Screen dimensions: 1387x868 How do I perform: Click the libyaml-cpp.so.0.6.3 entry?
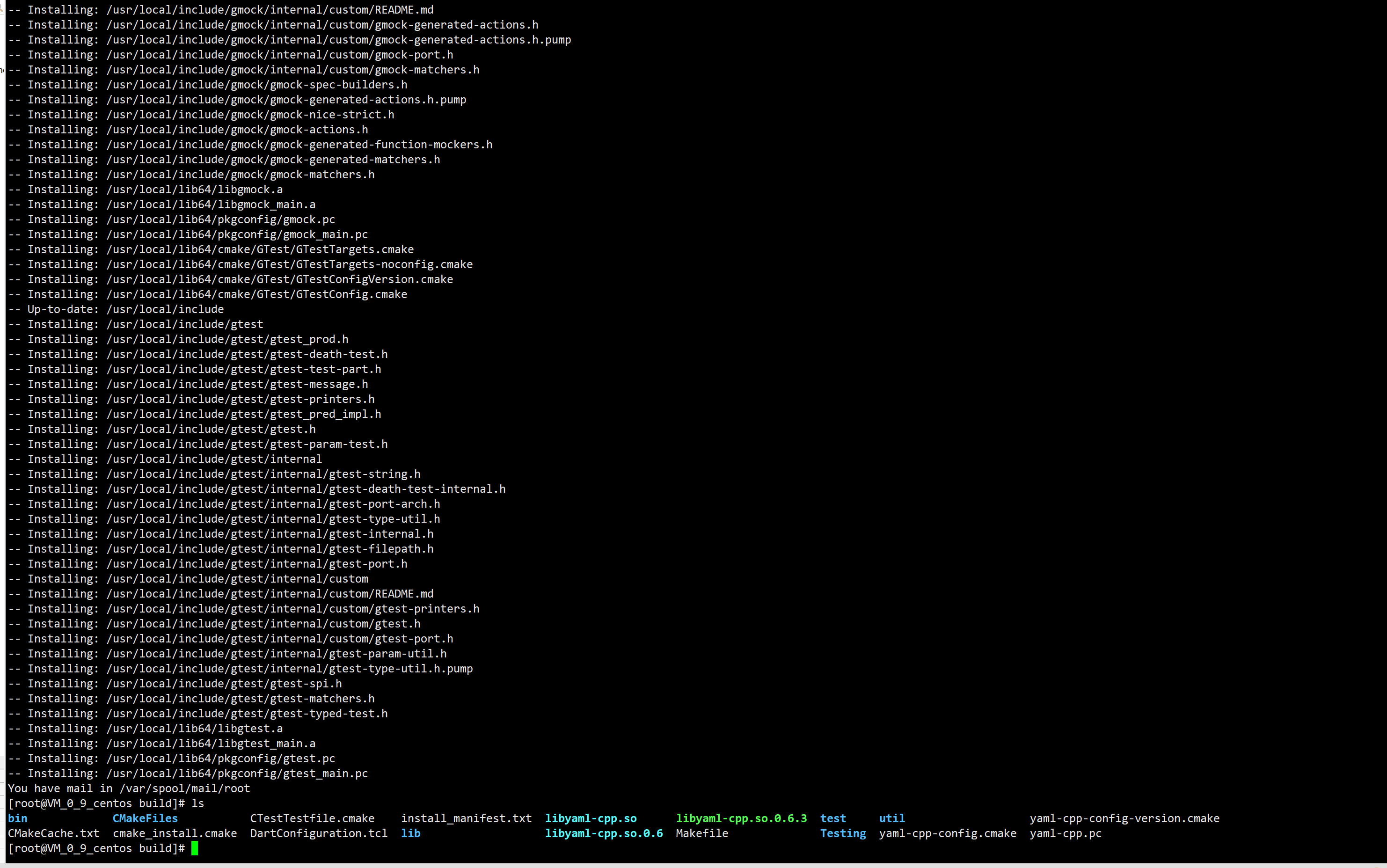point(741,818)
